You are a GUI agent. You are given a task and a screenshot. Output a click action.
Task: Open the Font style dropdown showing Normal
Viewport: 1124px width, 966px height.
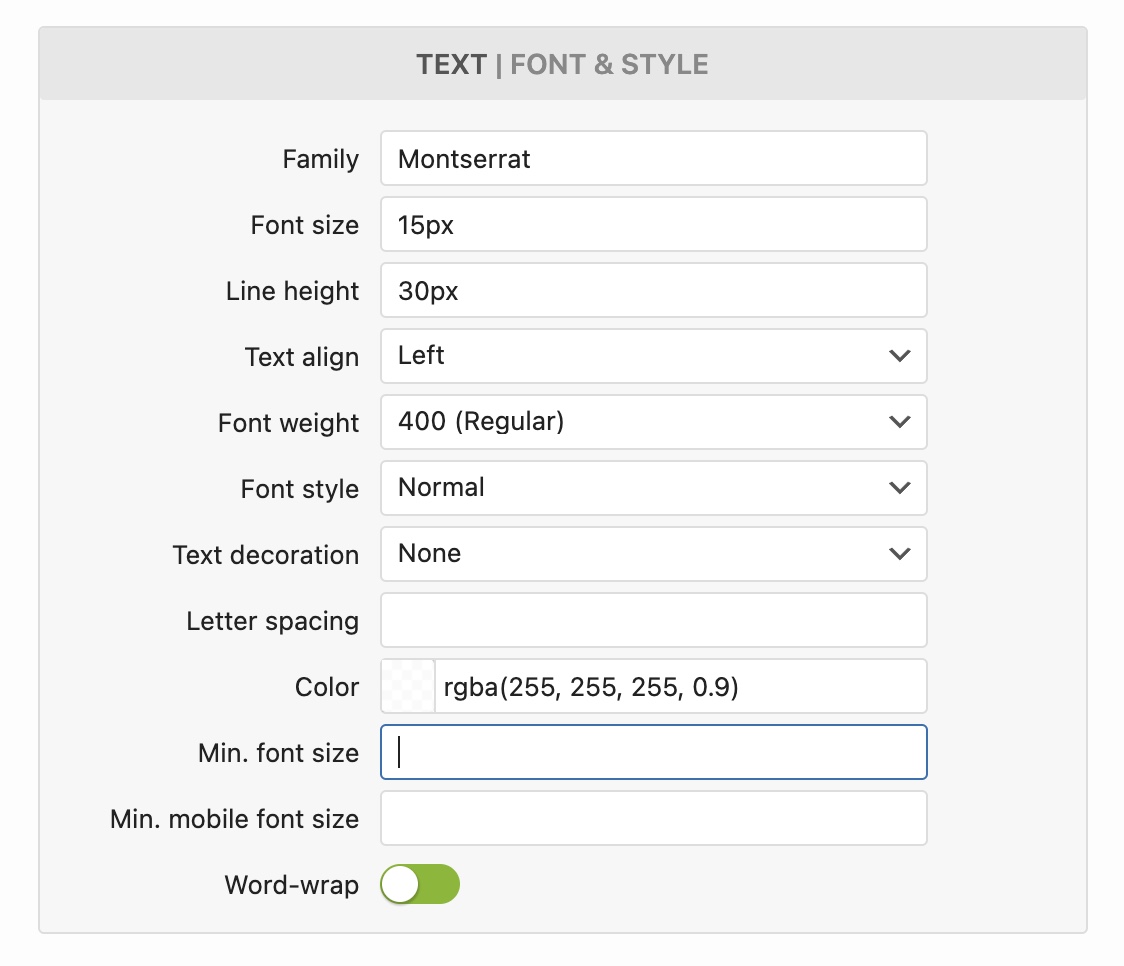[x=640, y=488]
